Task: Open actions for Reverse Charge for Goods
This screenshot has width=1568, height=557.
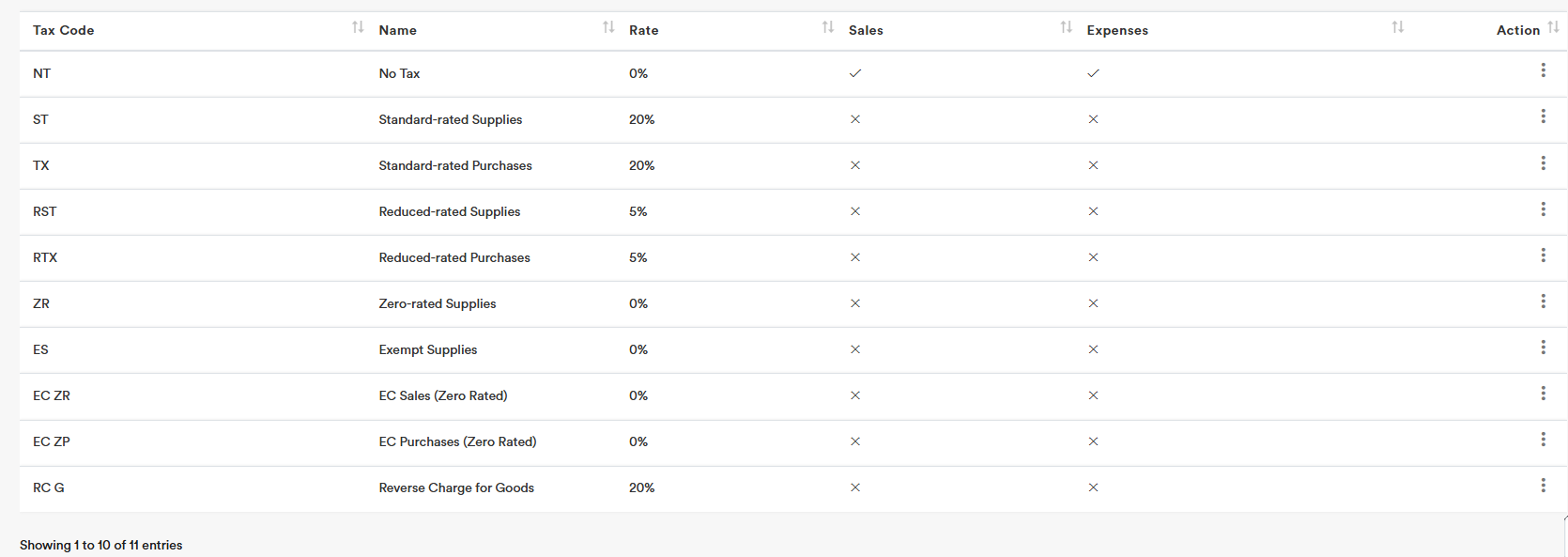Action: [x=1543, y=486]
